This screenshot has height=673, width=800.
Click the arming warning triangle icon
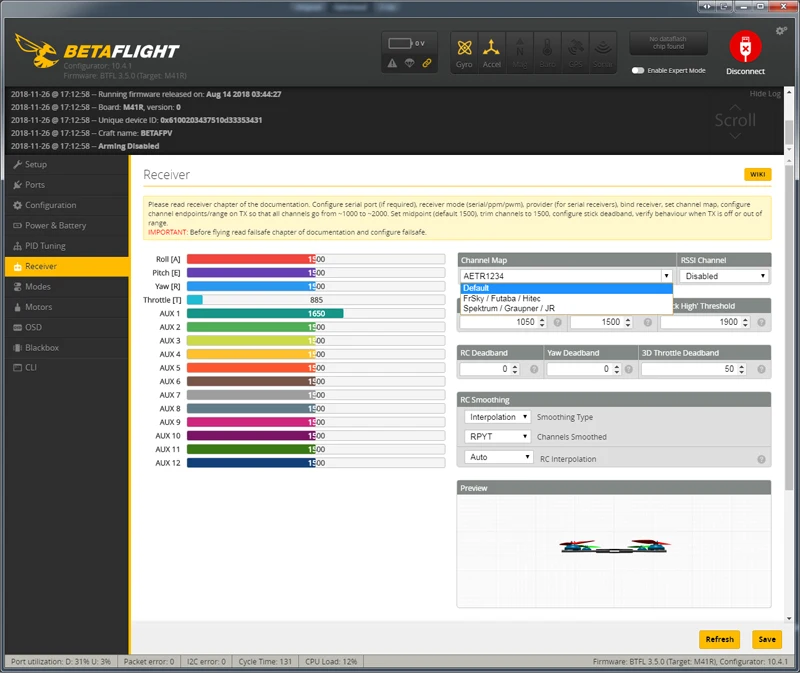[x=392, y=63]
